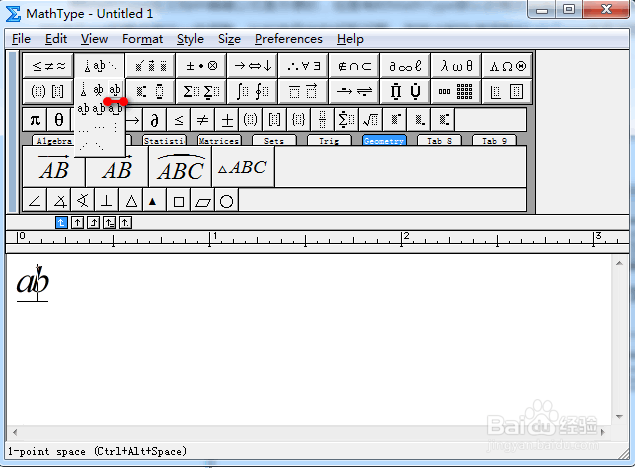Insert summation with limits from small bar
This screenshot has width=635, height=468.
point(346,120)
